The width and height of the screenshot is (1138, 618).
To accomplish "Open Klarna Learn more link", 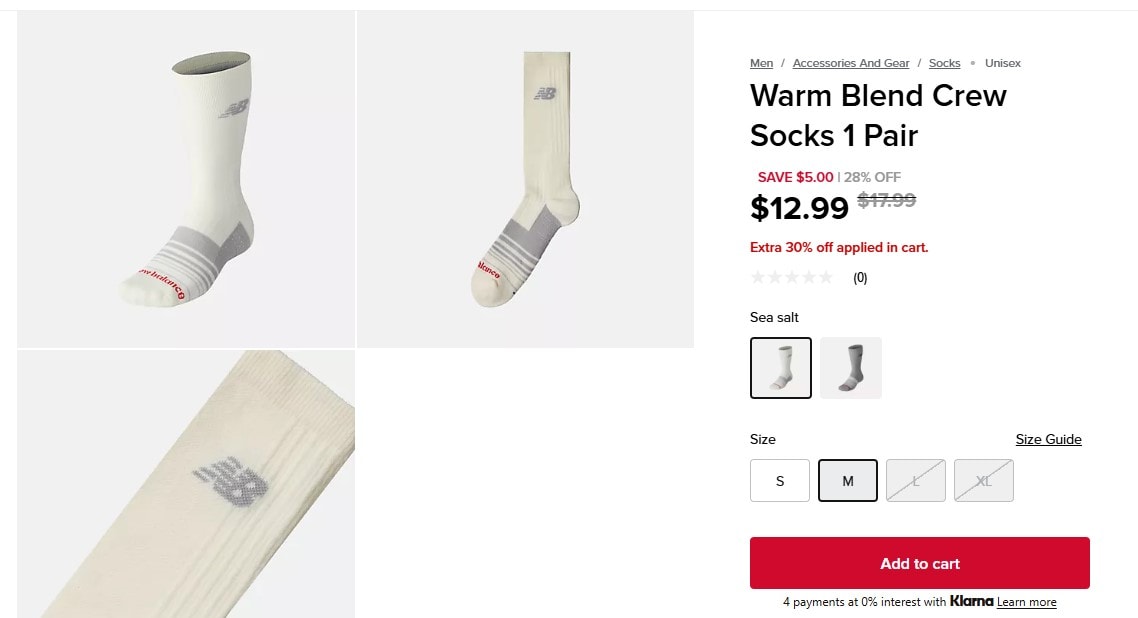I will (1026, 602).
